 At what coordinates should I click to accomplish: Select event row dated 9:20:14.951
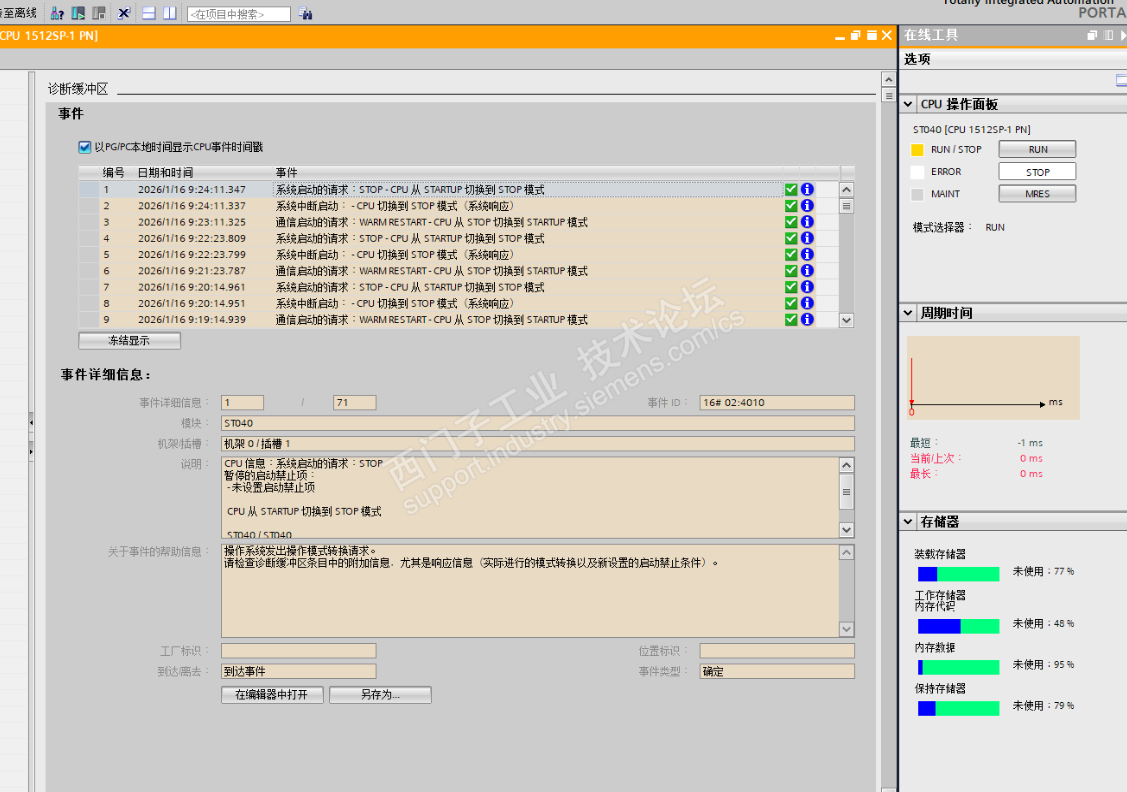point(458,303)
